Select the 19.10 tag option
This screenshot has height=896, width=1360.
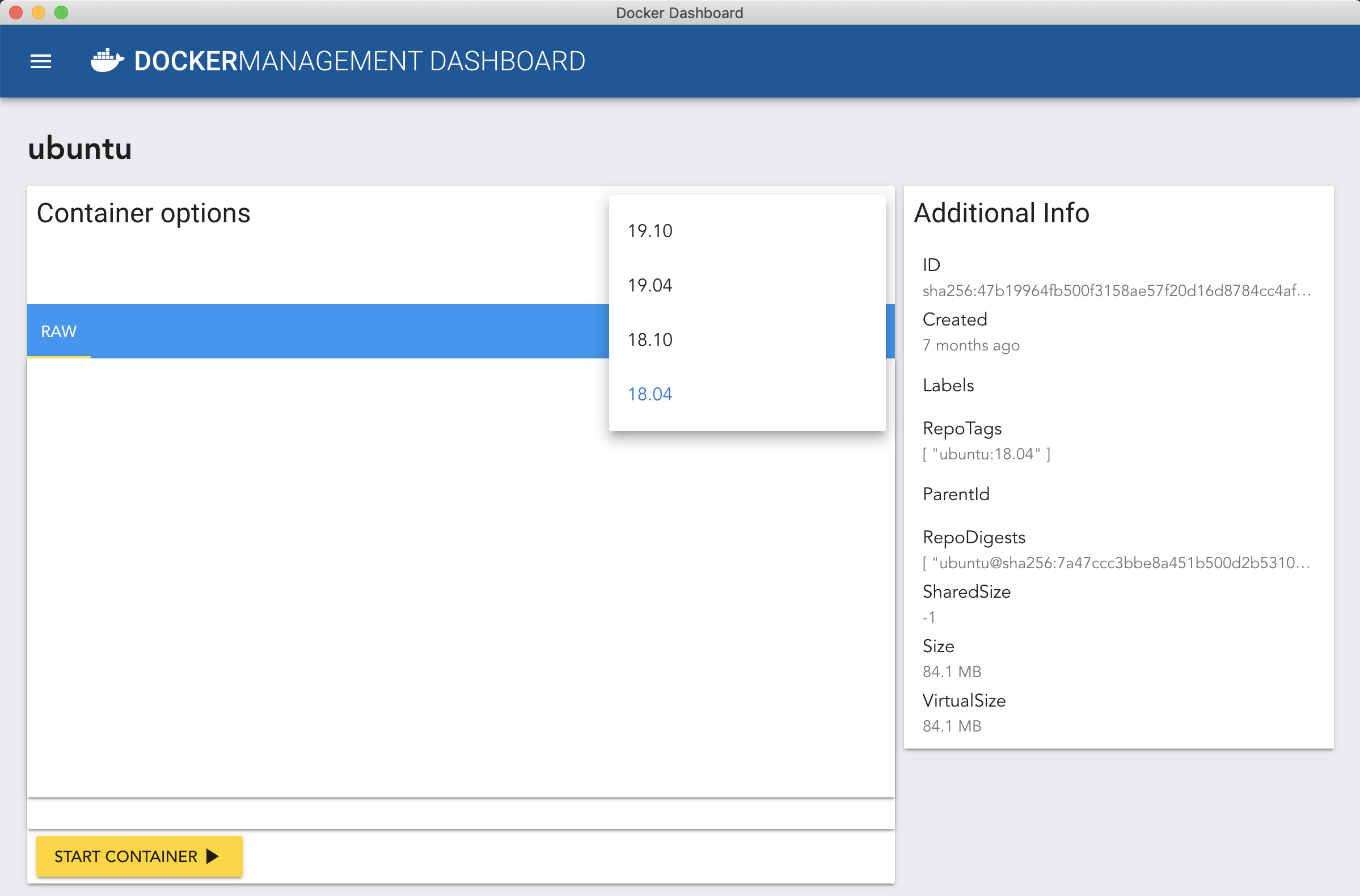[x=651, y=231]
